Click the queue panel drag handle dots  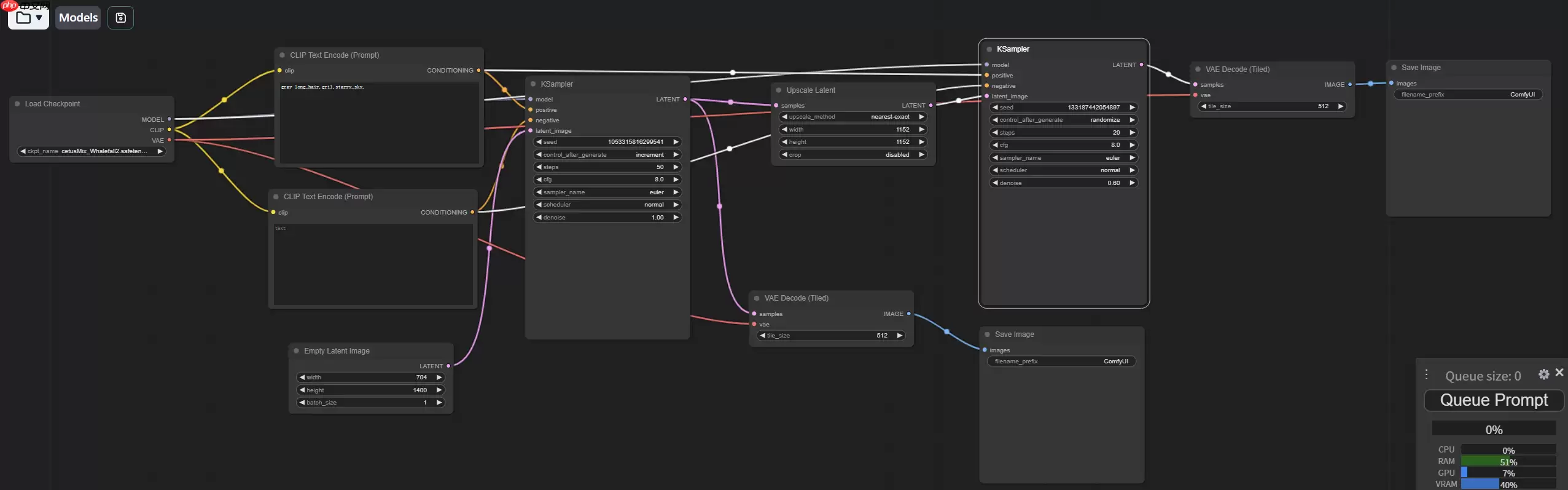1427,374
